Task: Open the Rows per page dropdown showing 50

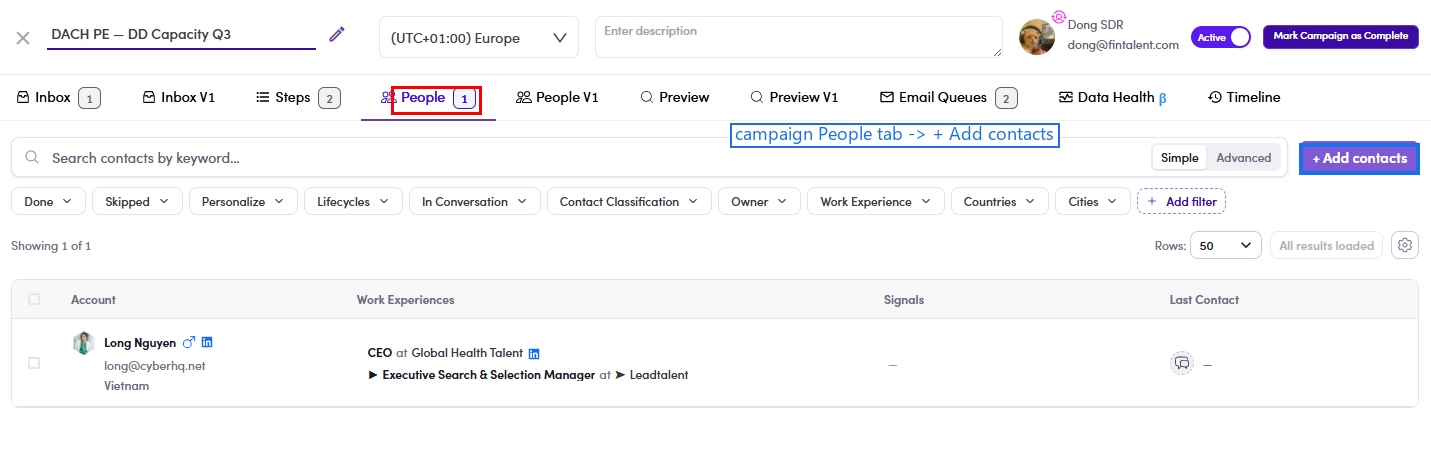Action: pos(1226,245)
